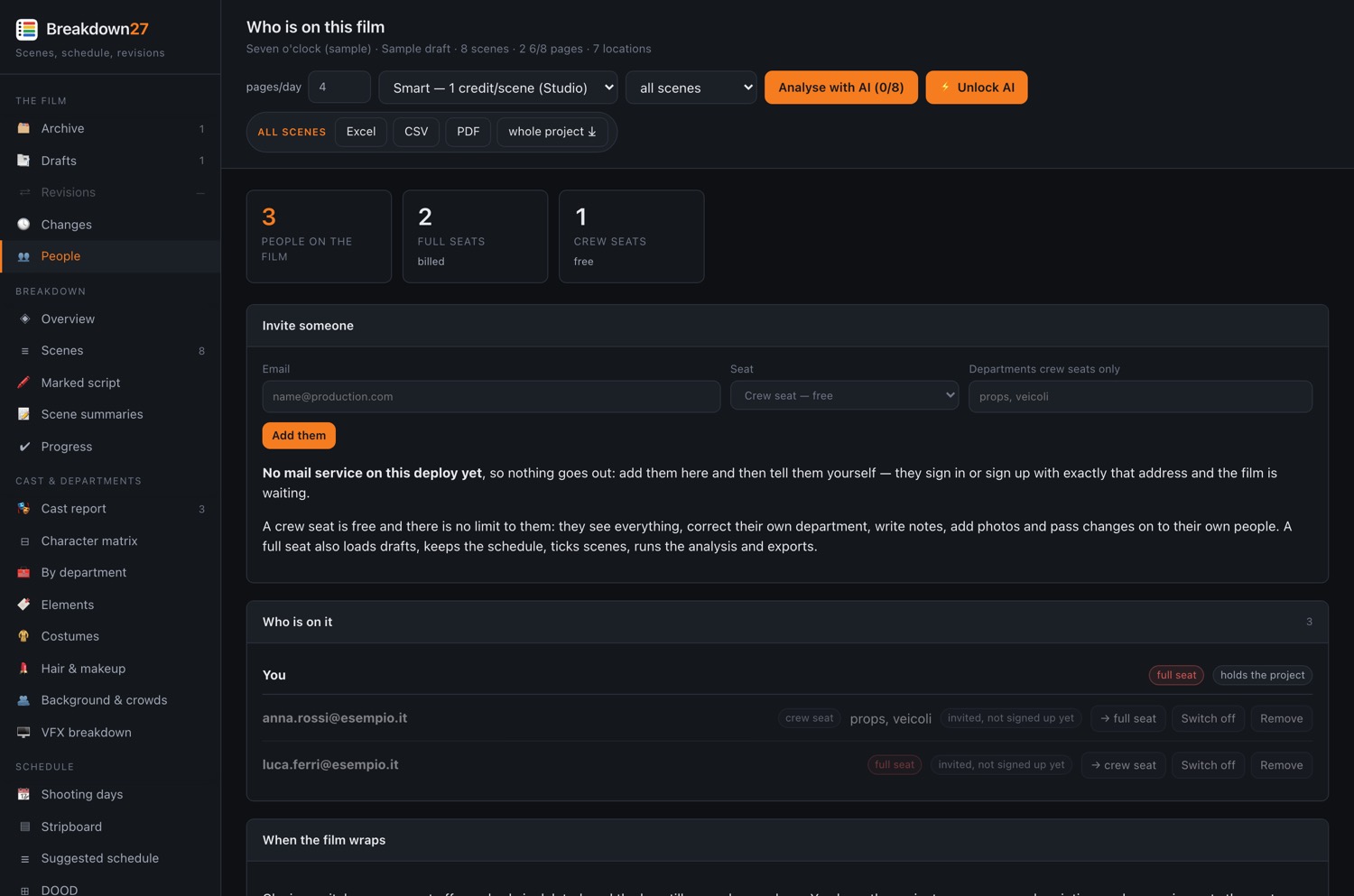Open Archive via its folder icon
This screenshot has height=896, width=1354.
24,128
